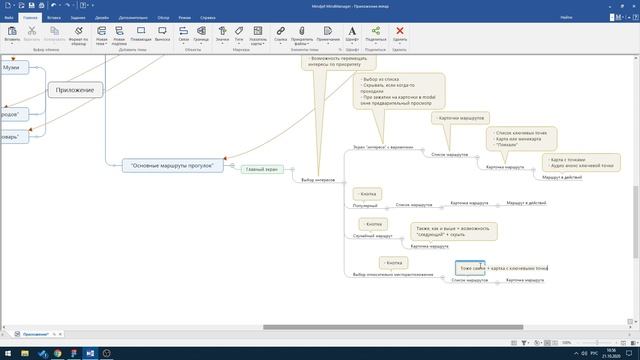Expand the dropdown arrow under Граница
The width and height of the screenshot is (640, 360).
pyautogui.click(x=201, y=44)
